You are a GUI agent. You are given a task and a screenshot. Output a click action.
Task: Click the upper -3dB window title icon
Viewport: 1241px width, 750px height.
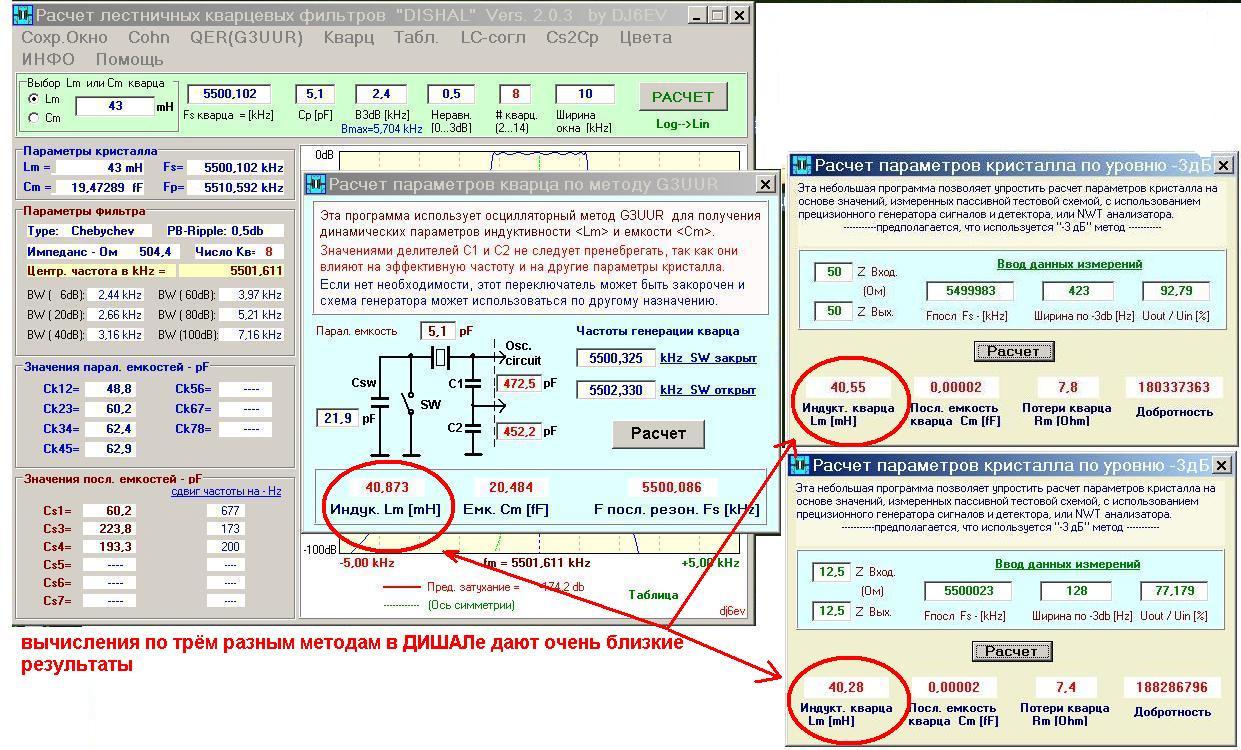click(x=801, y=165)
